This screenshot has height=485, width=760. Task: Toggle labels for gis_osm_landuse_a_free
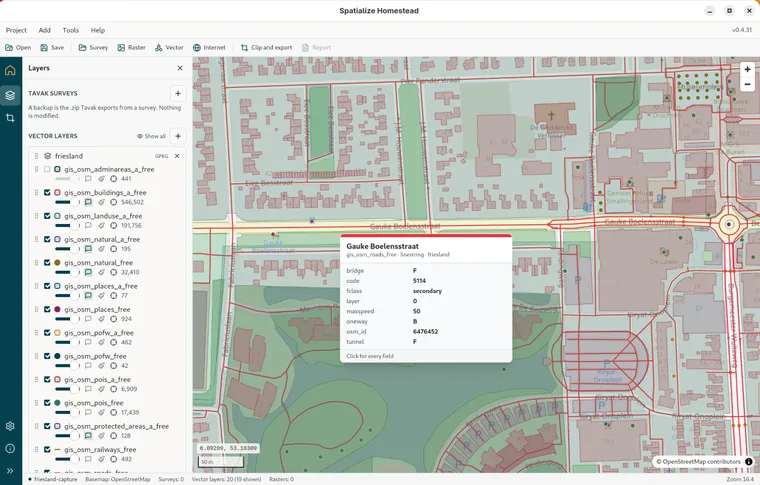coord(88,225)
